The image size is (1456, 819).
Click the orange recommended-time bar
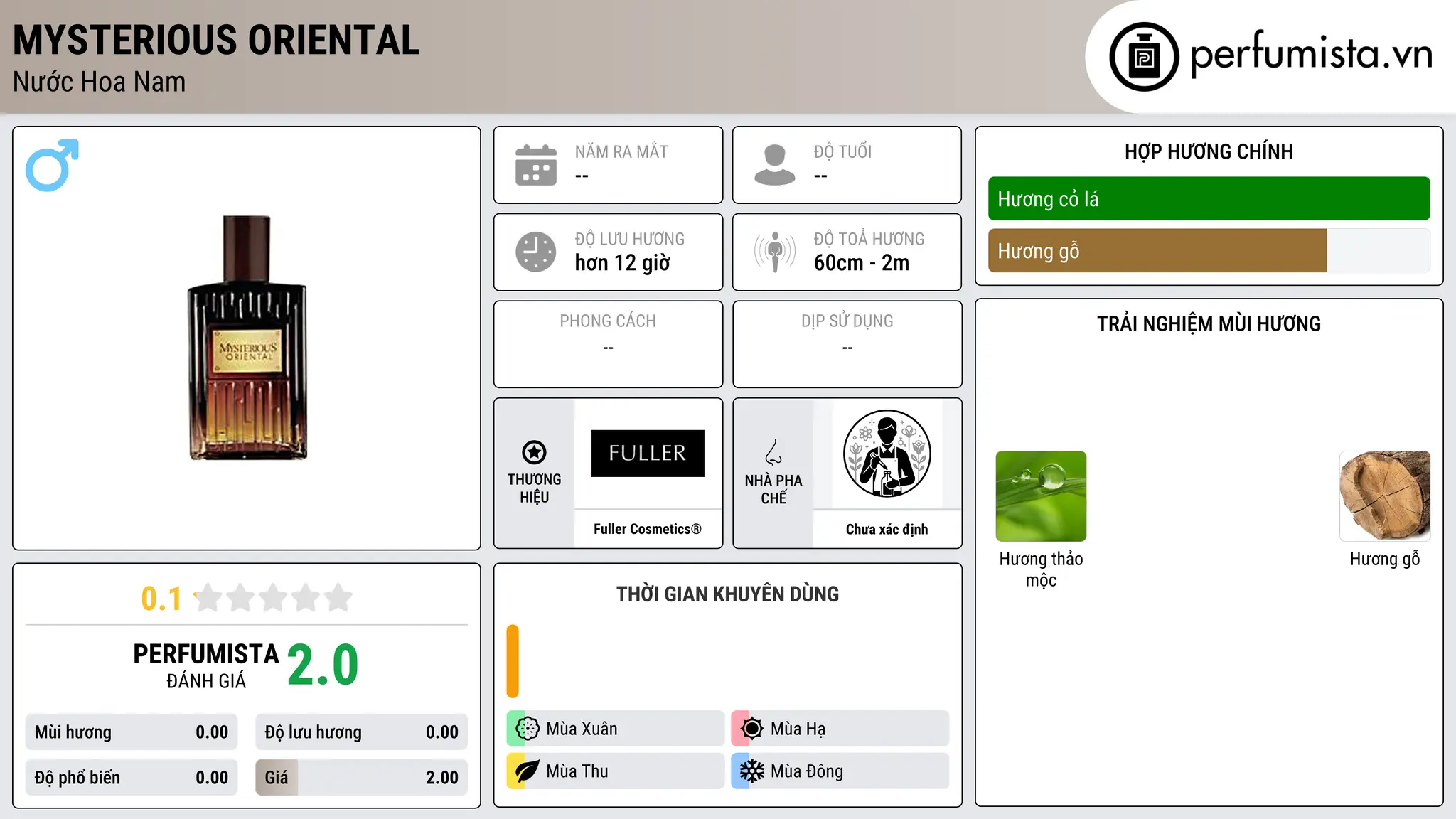click(x=513, y=661)
